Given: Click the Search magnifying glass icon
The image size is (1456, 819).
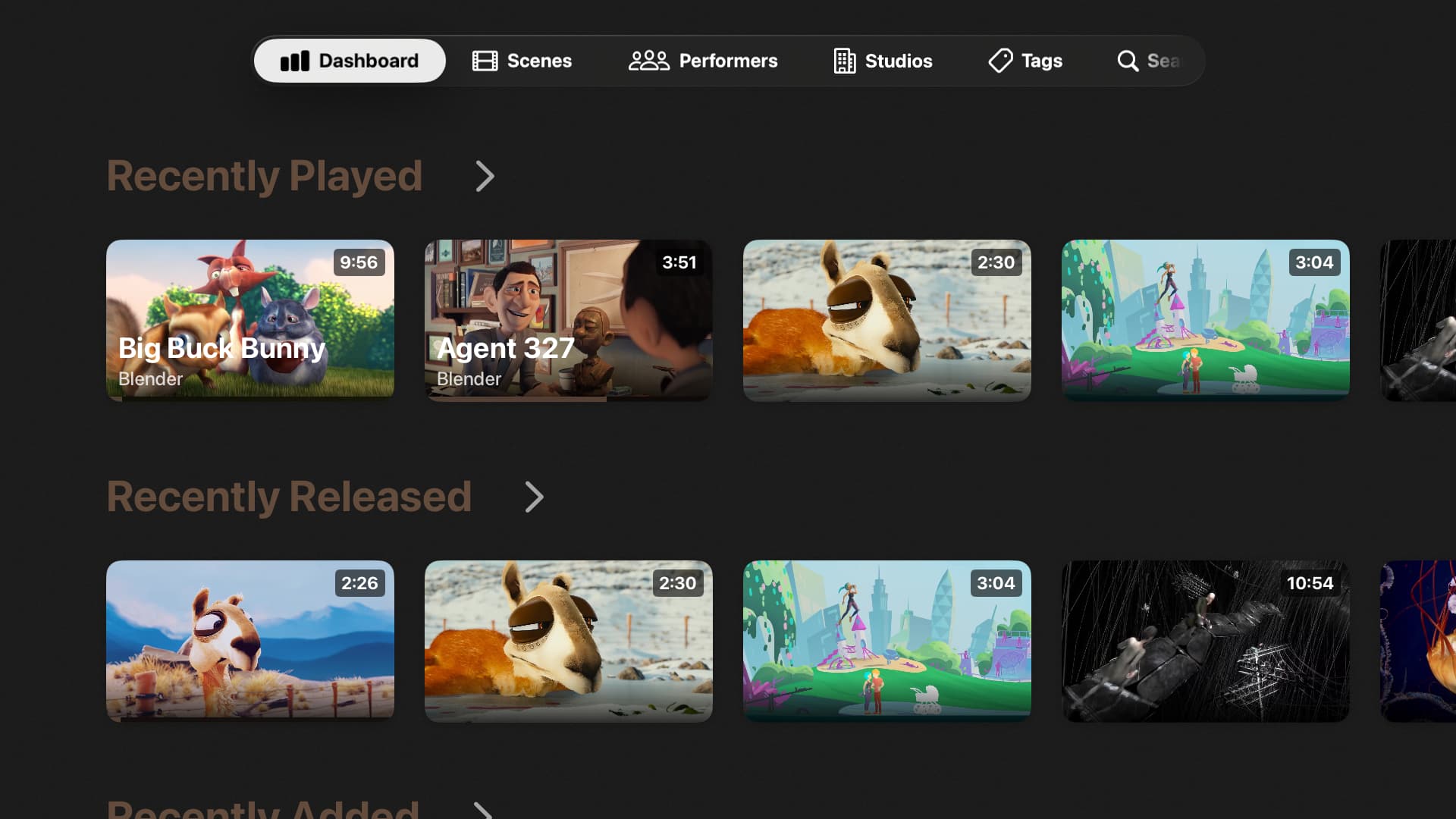Looking at the screenshot, I should pyautogui.click(x=1128, y=61).
